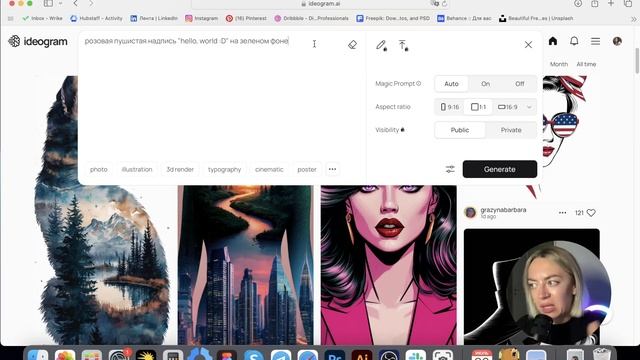This screenshot has height=360, width=640.
Task: Open Safari share icon
Action: pos(595,3)
